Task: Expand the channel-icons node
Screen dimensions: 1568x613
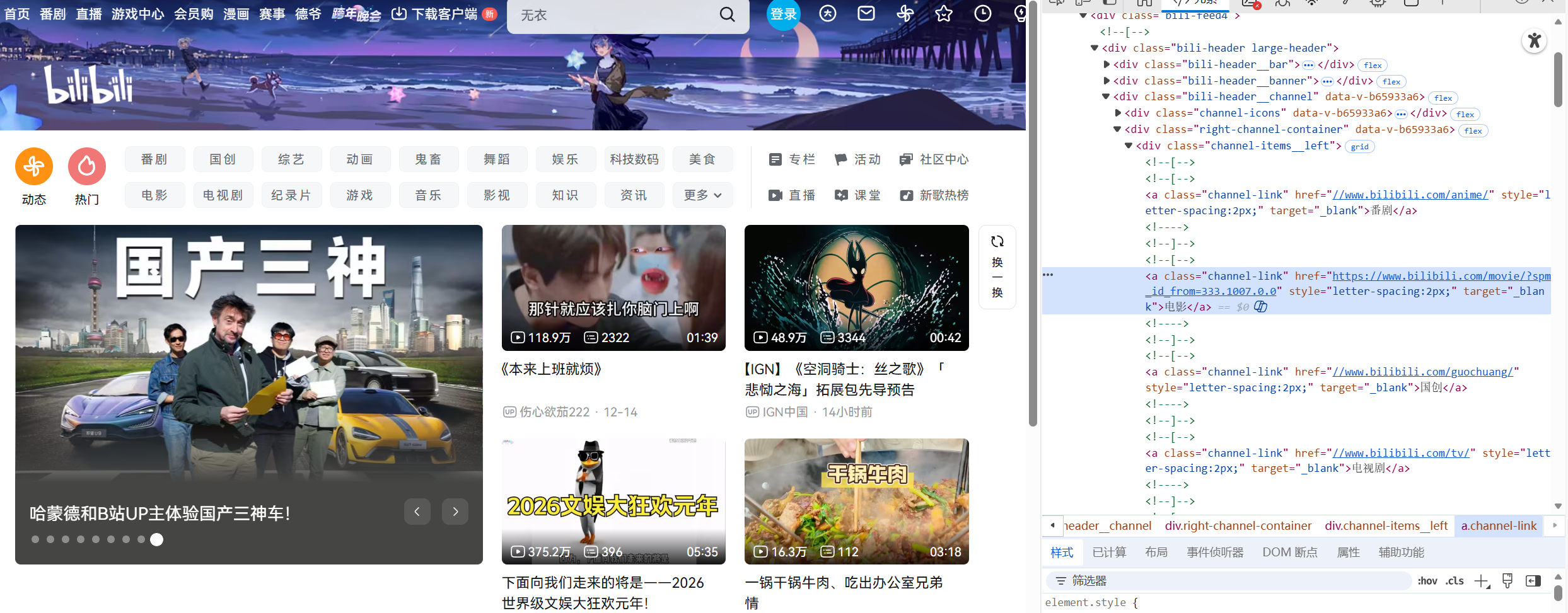Action: click(x=1118, y=113)
